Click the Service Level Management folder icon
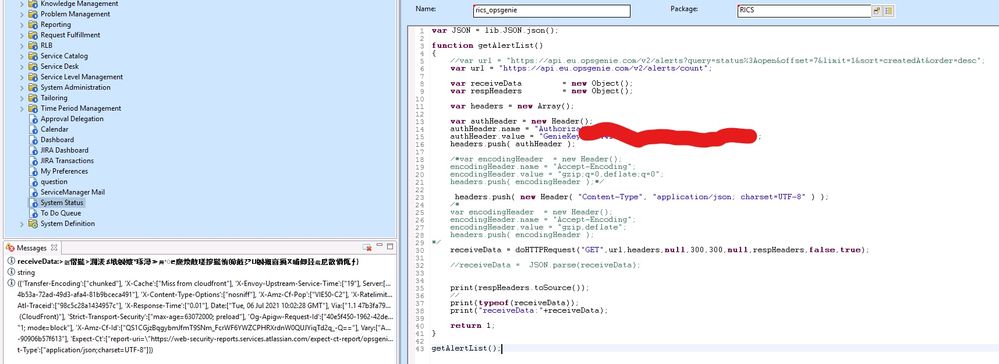 point(33,77)
